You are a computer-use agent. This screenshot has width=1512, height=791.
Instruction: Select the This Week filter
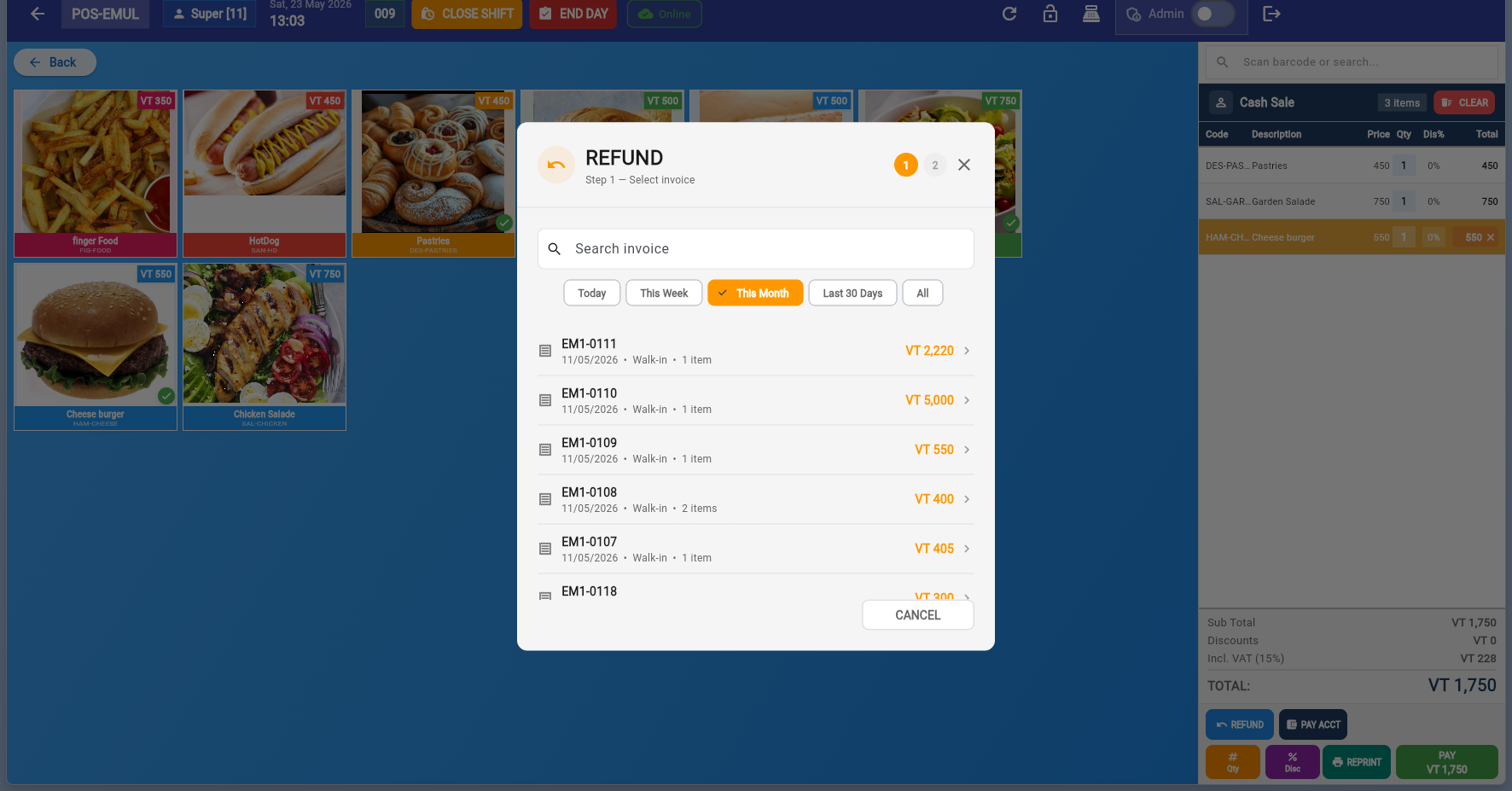click(x=664, y=293)
